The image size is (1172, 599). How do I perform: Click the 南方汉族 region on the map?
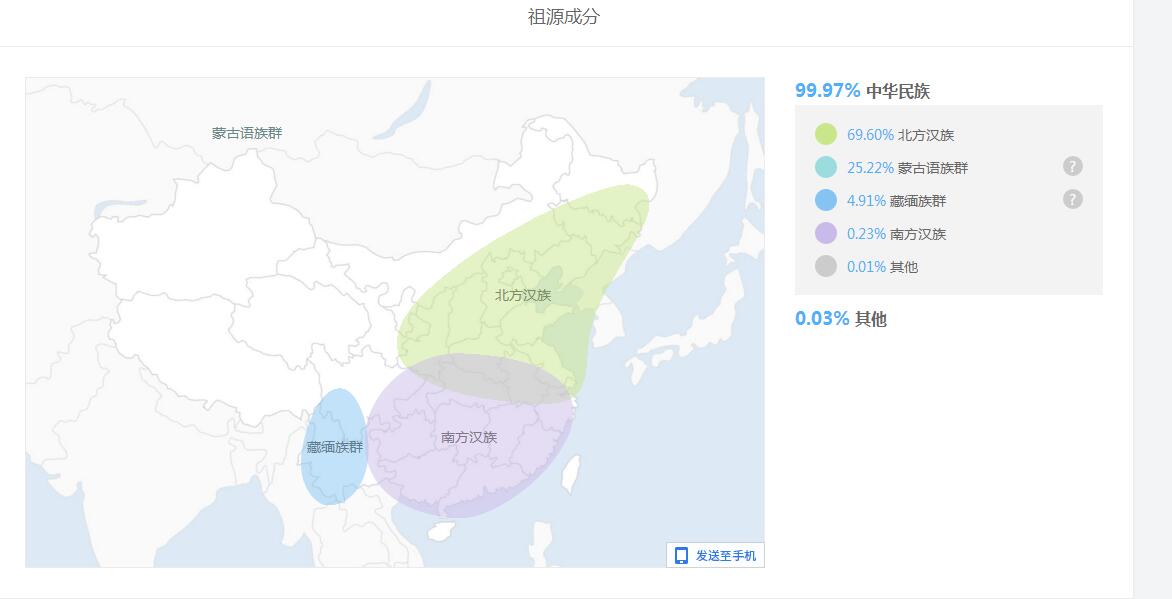coord(469,437)
